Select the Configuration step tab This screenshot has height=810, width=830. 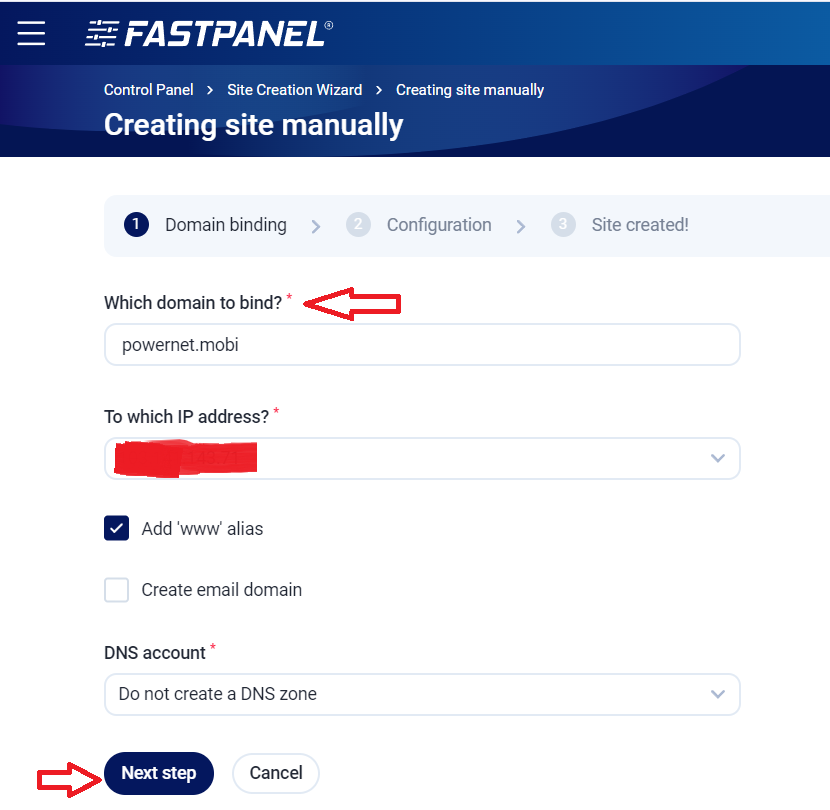(x=438, y=225)
